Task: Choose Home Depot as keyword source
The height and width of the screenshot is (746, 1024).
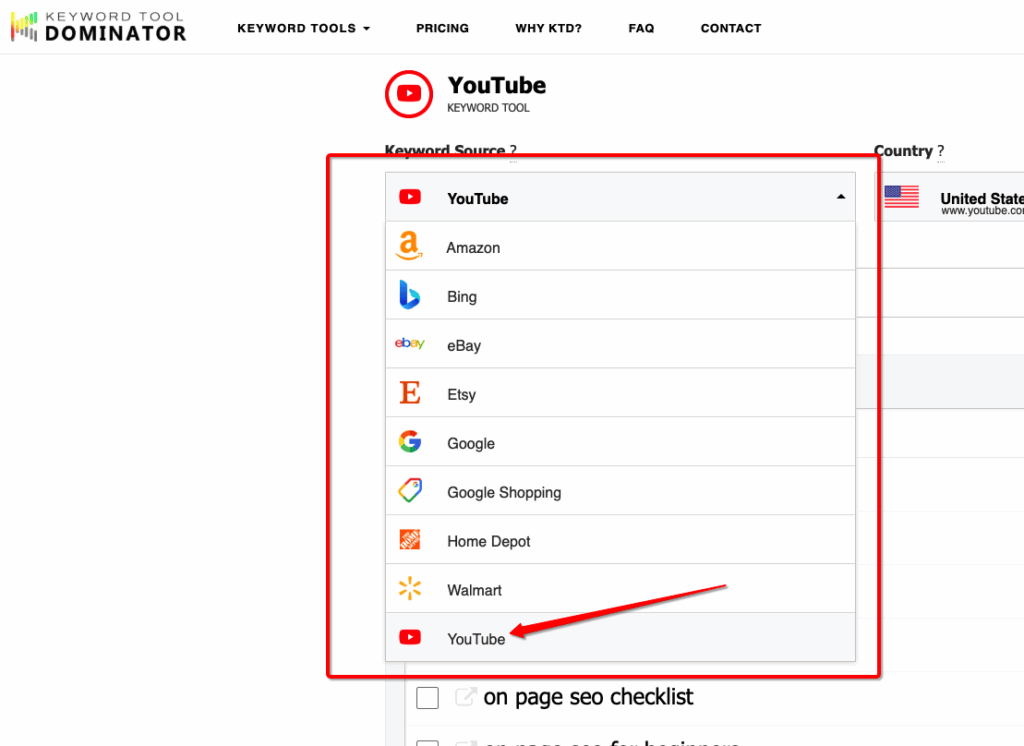Action: pos(620,540)
